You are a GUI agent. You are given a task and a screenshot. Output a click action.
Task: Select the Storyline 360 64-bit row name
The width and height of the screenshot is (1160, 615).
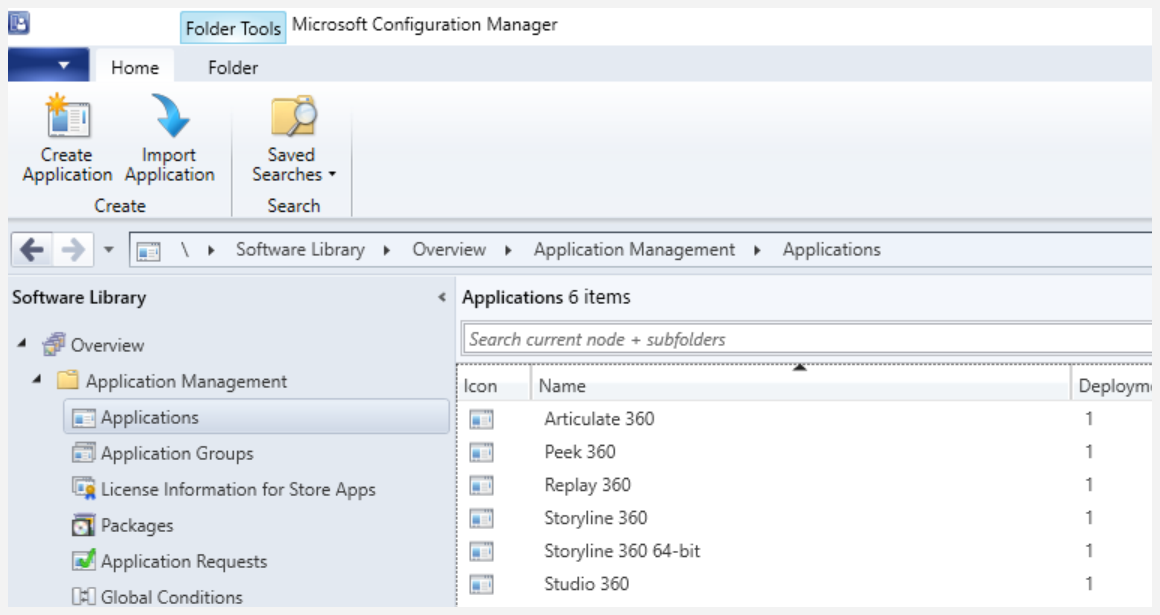pos(622,551)
